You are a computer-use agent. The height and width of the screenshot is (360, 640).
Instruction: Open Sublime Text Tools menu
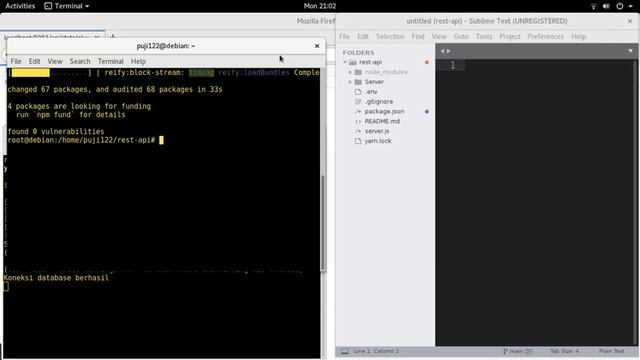coord(484,36)
